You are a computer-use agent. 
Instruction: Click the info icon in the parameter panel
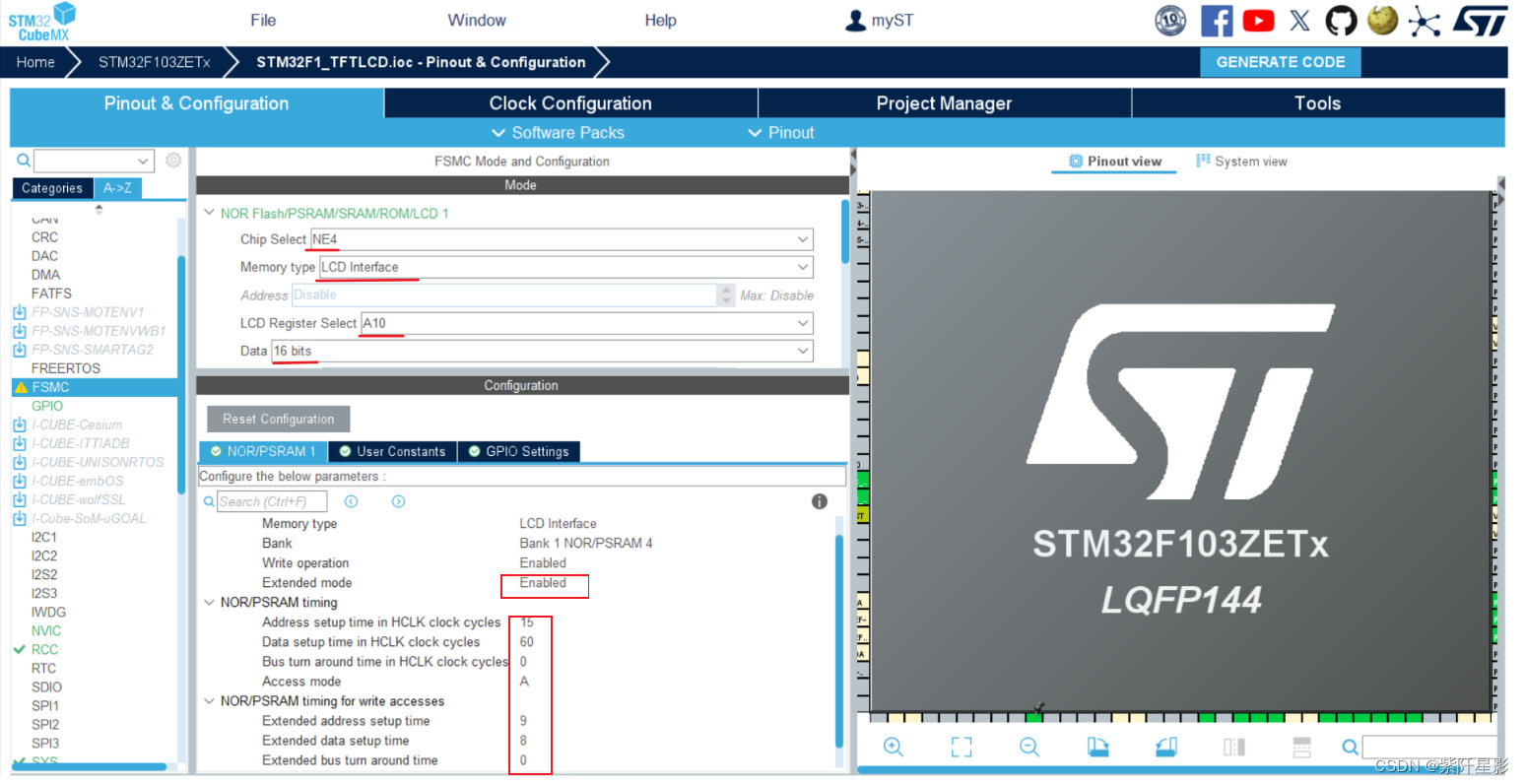[819, 501]
